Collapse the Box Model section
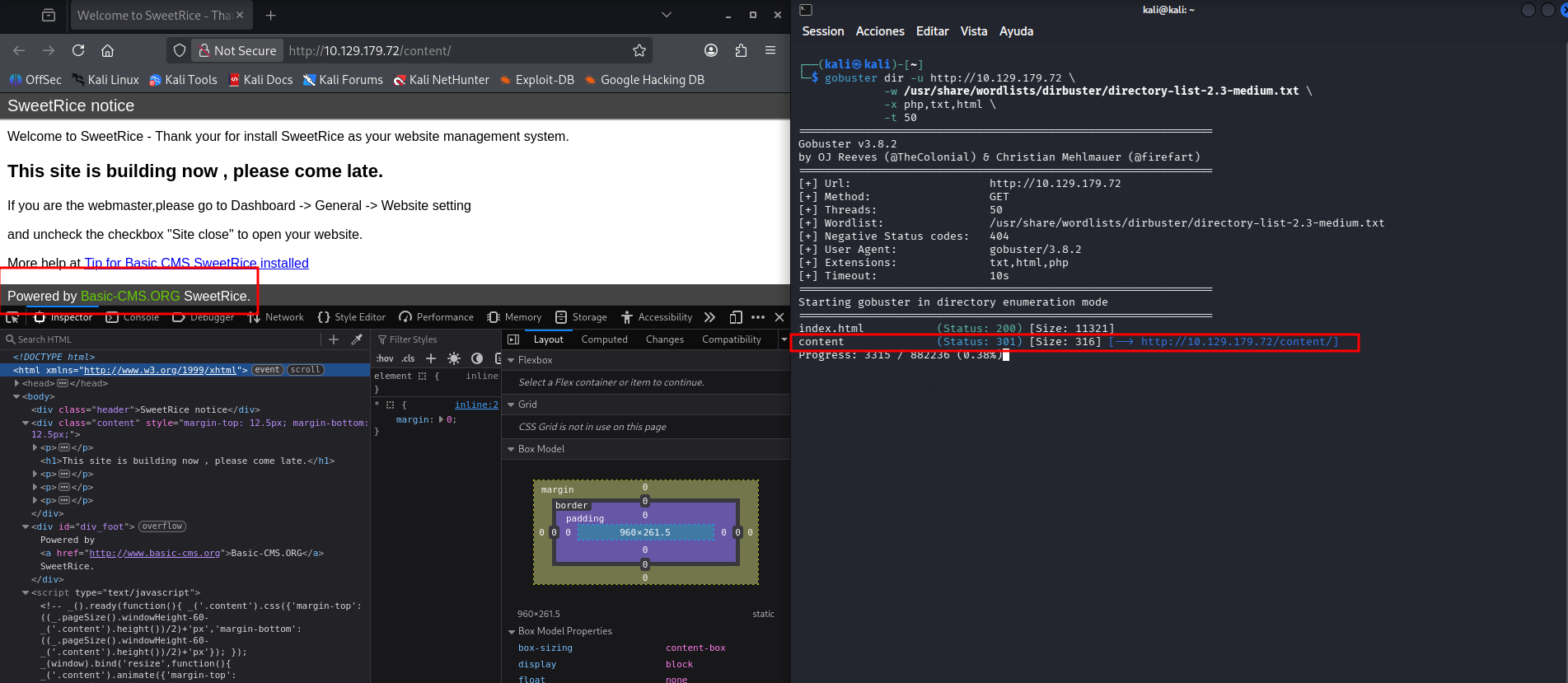Image resolution: width=1568 pixels, height=683 pixels. [511, 449]
